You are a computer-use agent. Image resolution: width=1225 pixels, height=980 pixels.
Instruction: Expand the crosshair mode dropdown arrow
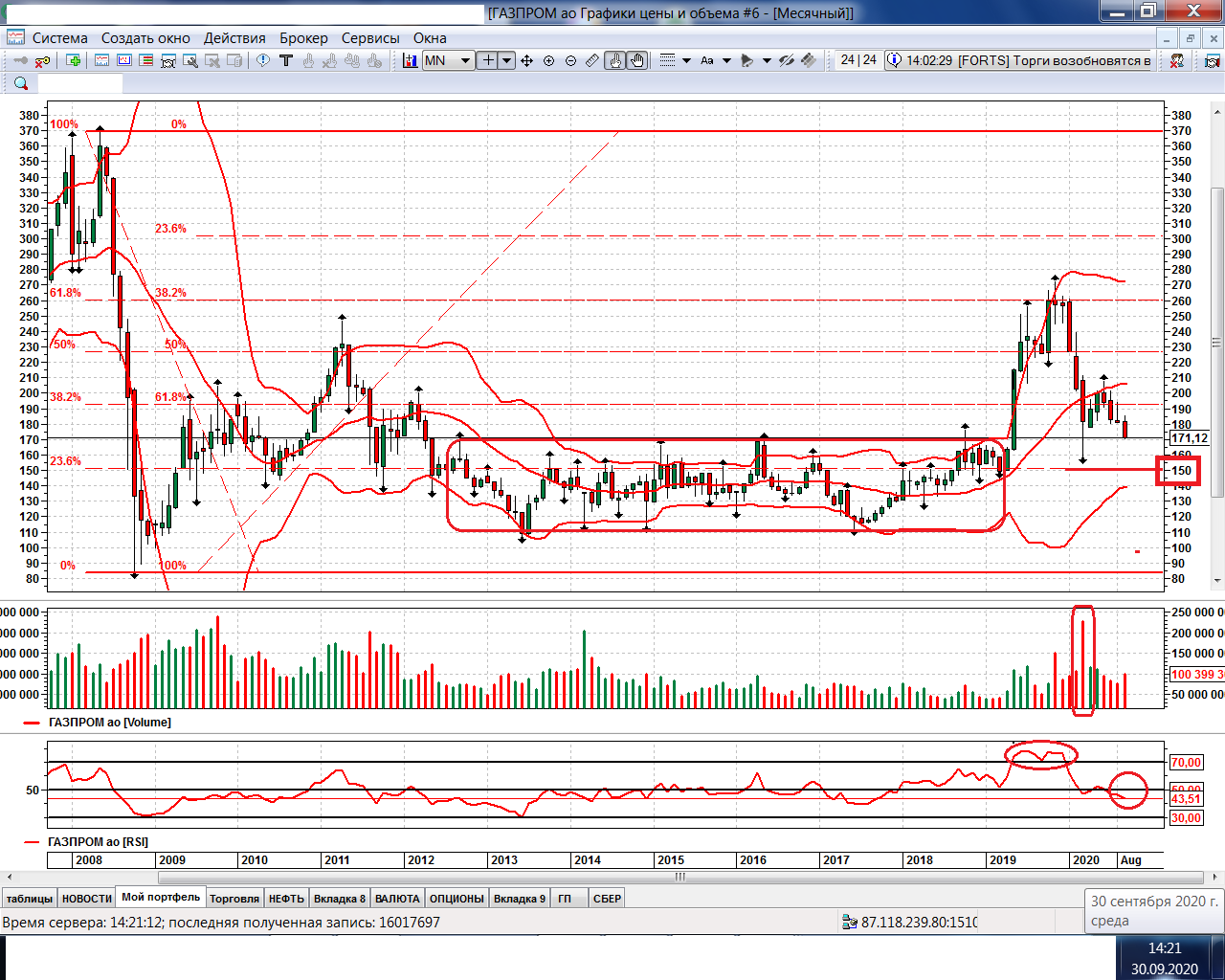[506, 60]
